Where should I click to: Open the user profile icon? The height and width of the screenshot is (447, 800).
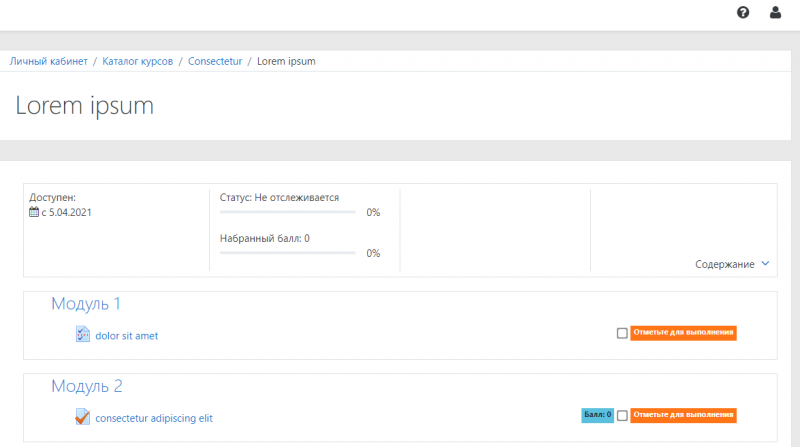click(775, 13)
